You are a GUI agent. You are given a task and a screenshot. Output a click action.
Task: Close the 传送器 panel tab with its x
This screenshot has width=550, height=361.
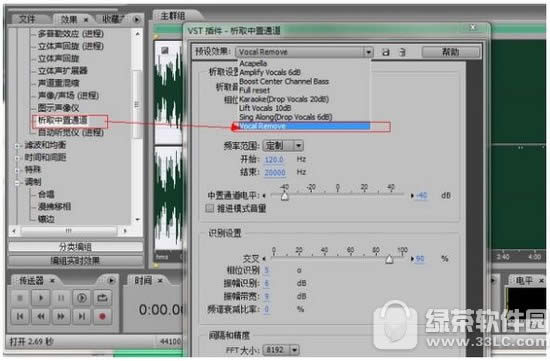click(x=52, y=281)
